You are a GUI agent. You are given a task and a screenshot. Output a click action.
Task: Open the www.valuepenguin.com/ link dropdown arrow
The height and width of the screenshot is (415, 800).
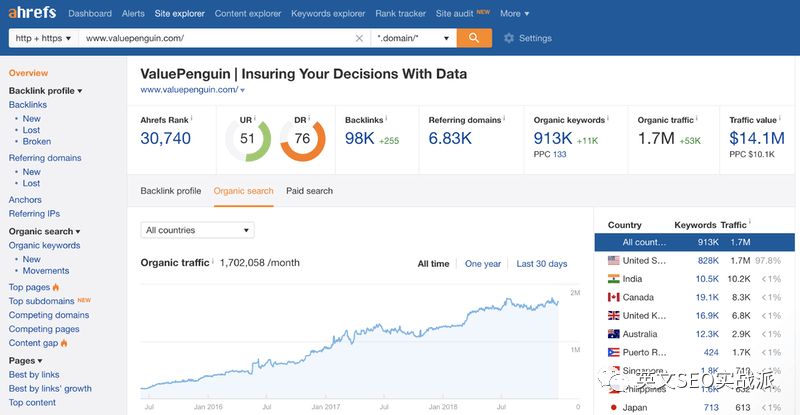[x=242, y=90]
